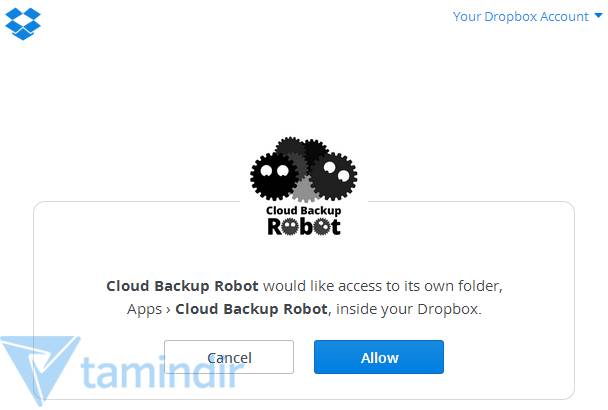Click the Dropbox box logo
The image size is (608, 410).
(x=22, y=24)
